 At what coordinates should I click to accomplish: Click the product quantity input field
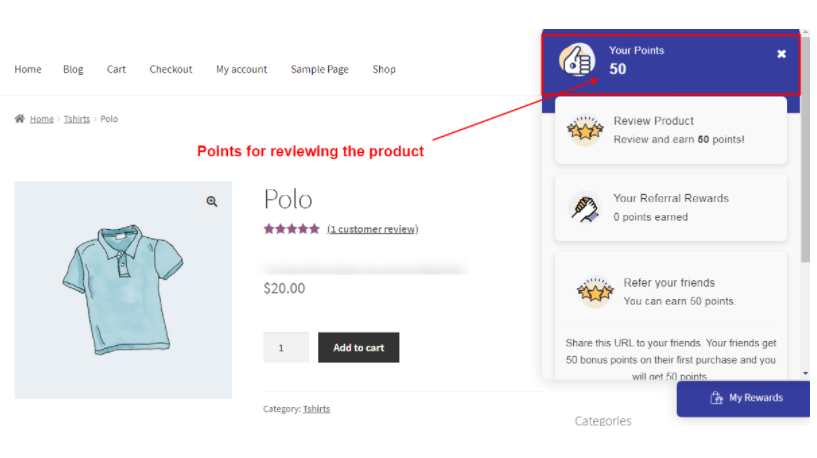click(285, 347)
